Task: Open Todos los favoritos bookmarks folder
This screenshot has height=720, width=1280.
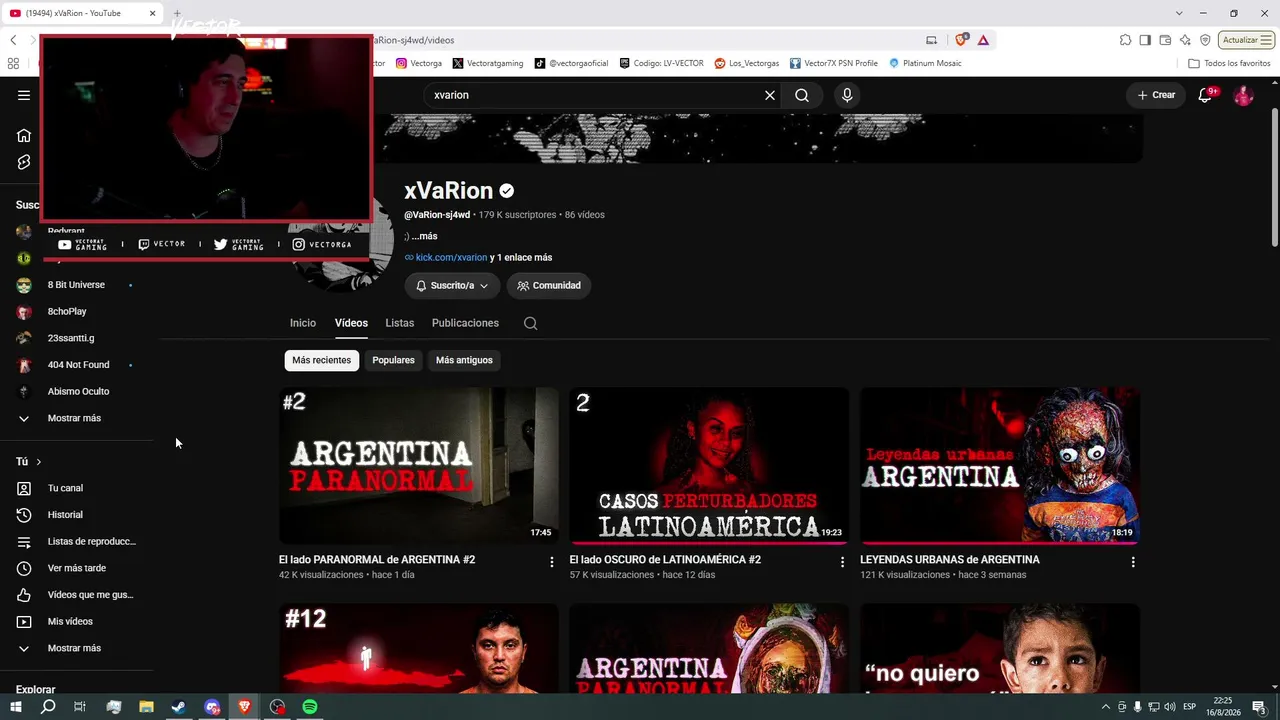Action: 1229,63
